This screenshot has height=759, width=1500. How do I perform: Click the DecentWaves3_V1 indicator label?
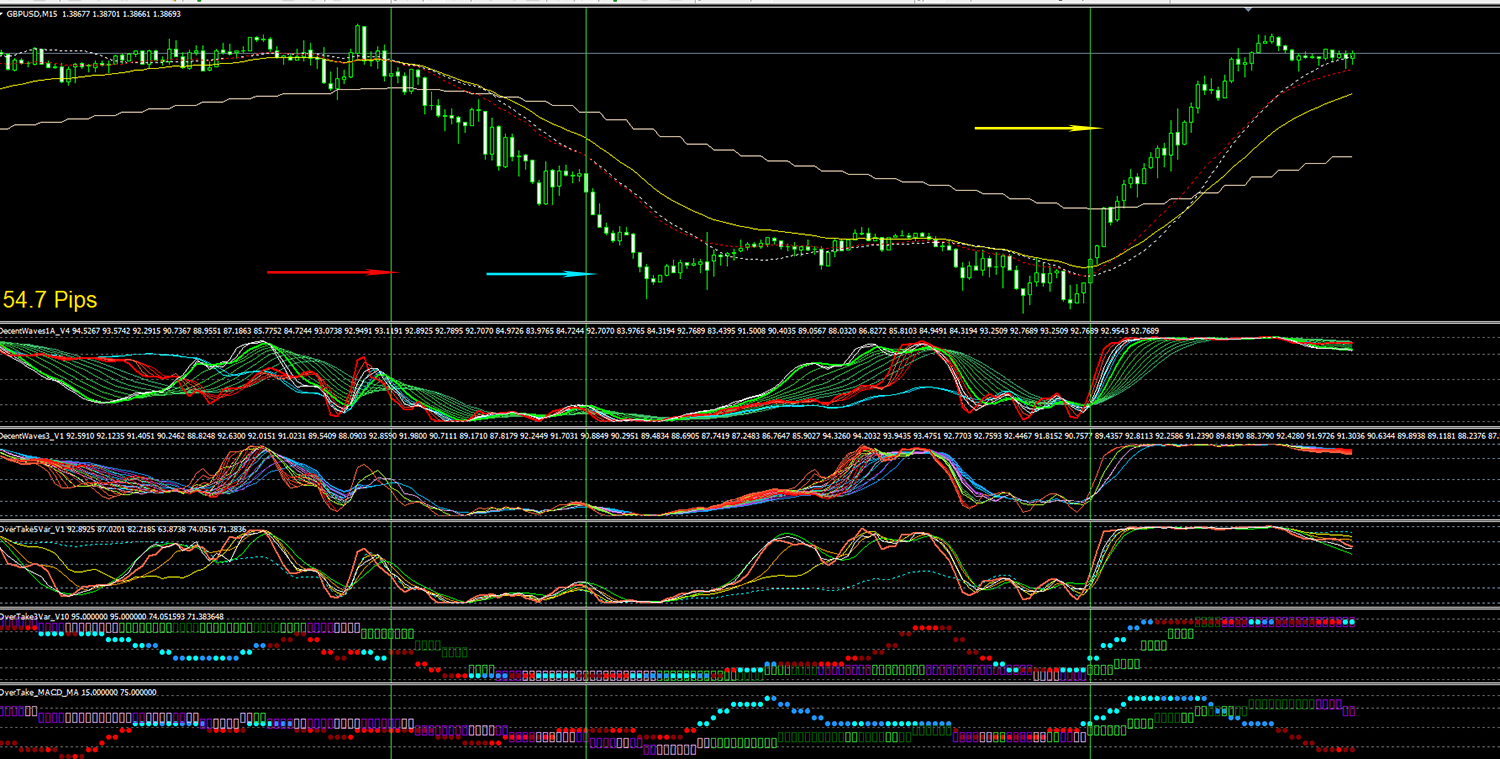click(x=31, y=435)
